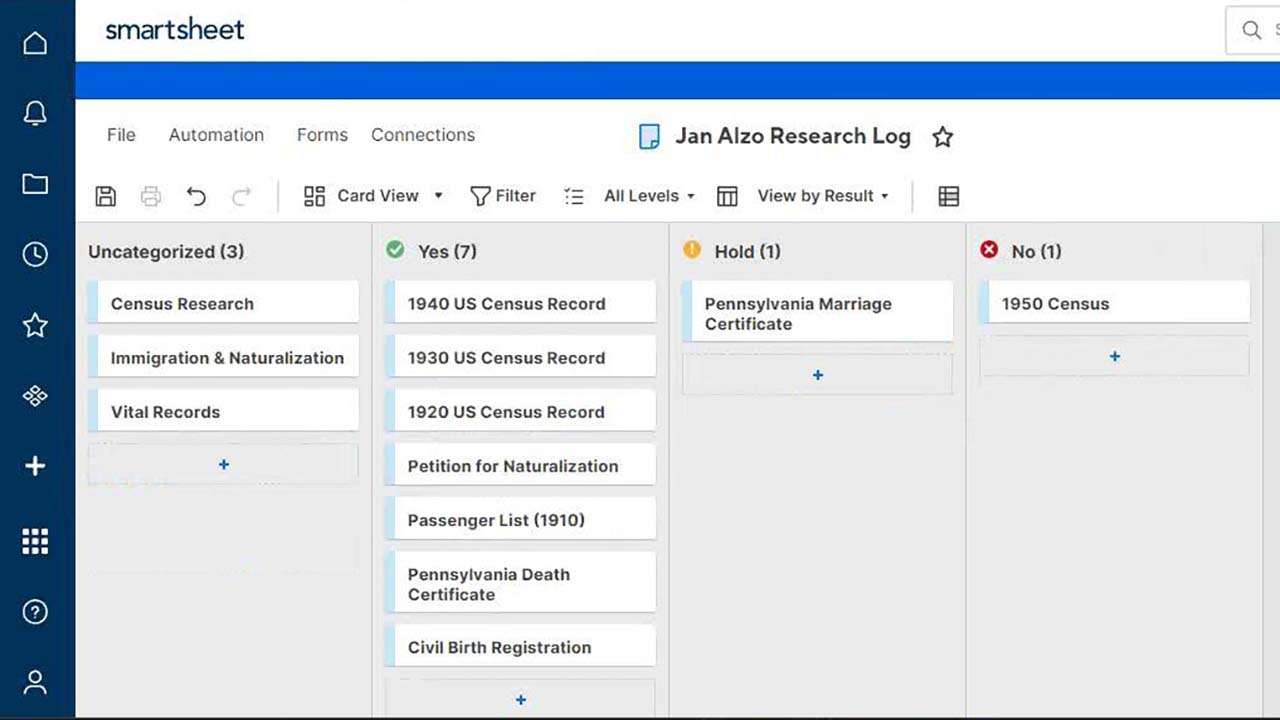
Task: Open the Forms menu
Action: pyautogui.click(x=322, y=135)
